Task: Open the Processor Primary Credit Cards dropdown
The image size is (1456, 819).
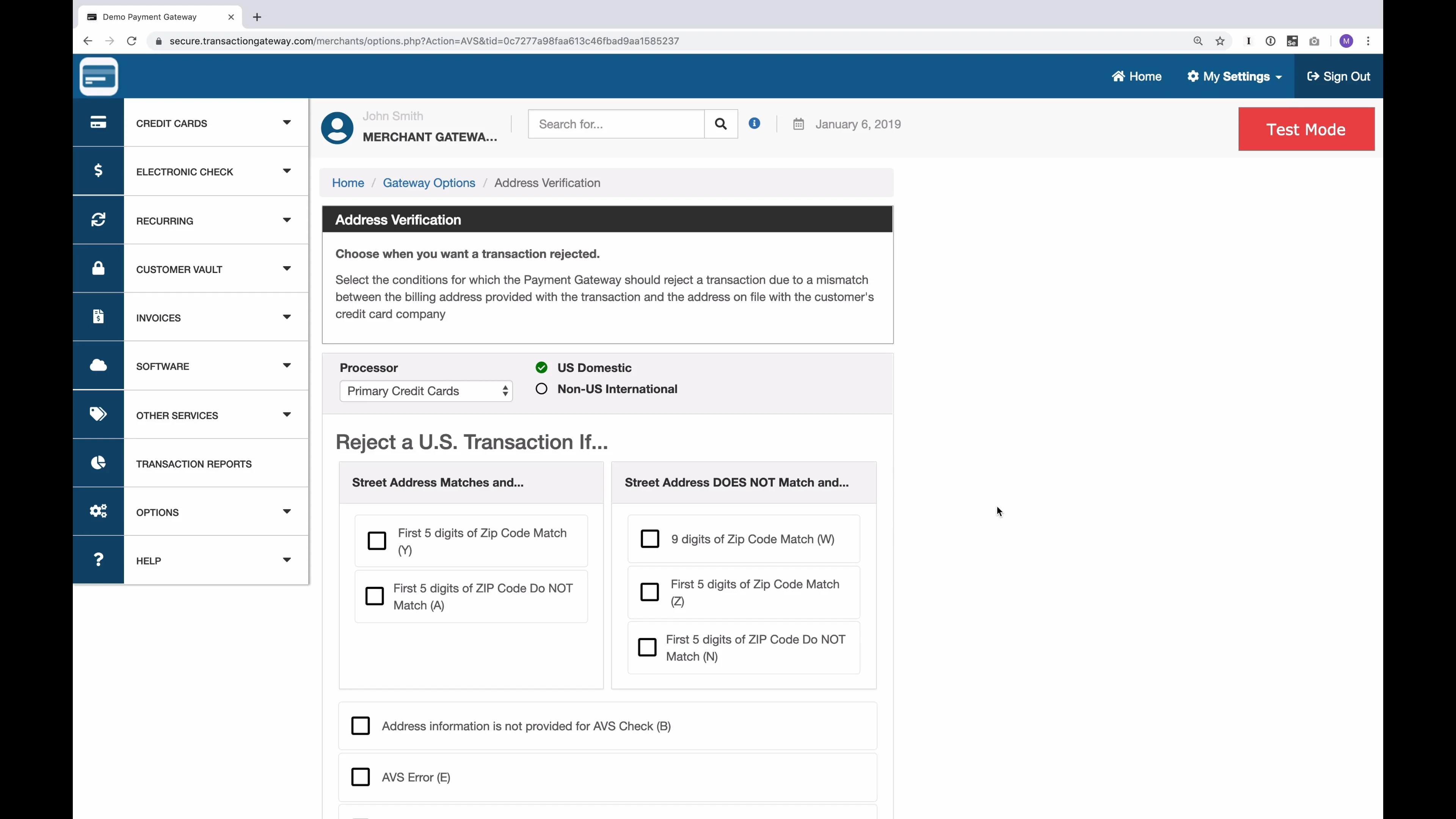Action: pos(425,391)
